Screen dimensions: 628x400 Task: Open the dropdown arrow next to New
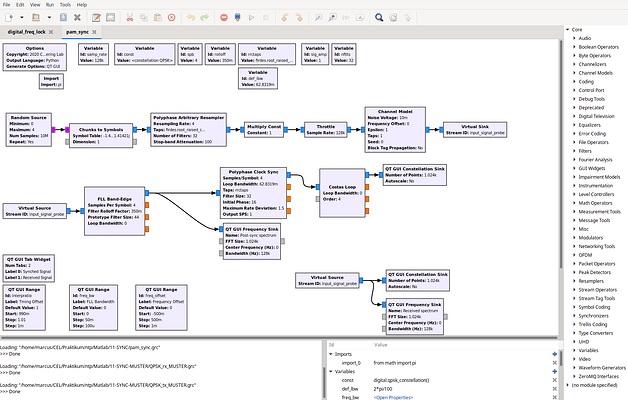[21, 17]
